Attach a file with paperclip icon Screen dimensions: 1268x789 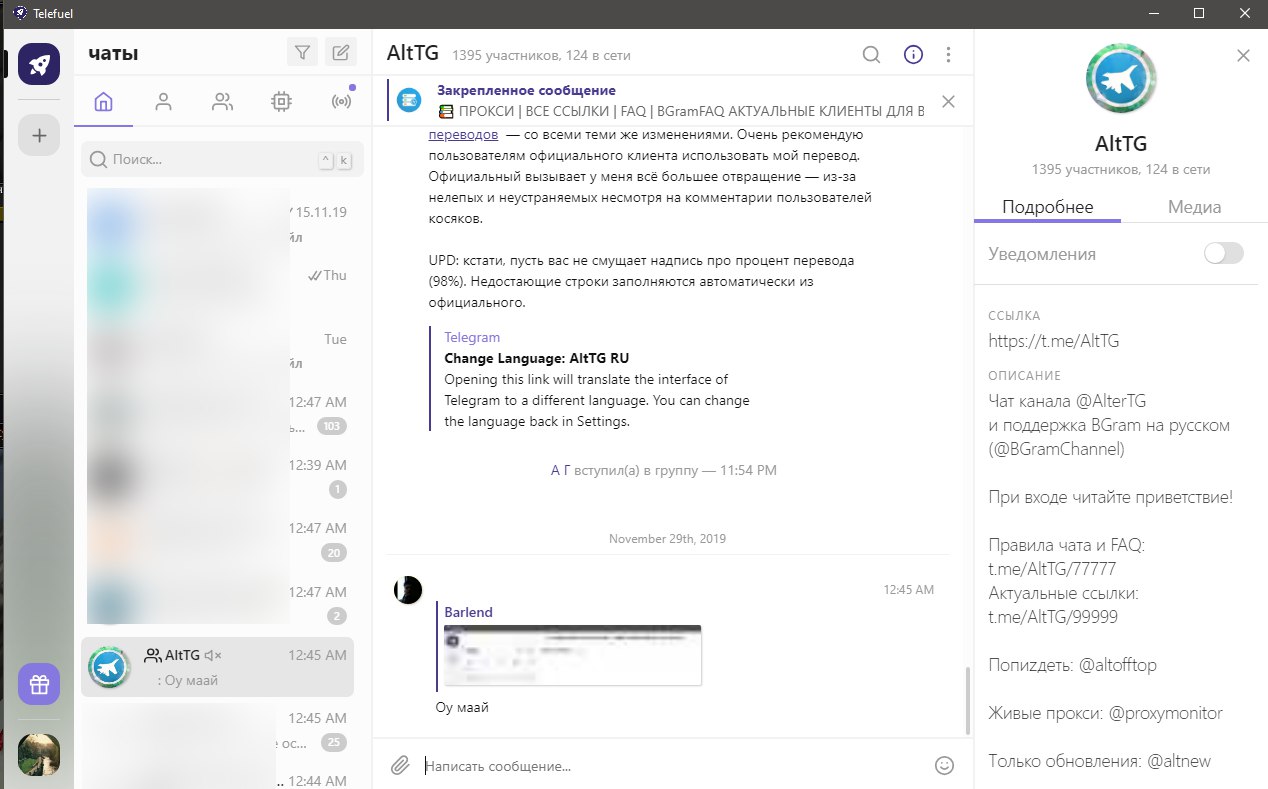400,765
